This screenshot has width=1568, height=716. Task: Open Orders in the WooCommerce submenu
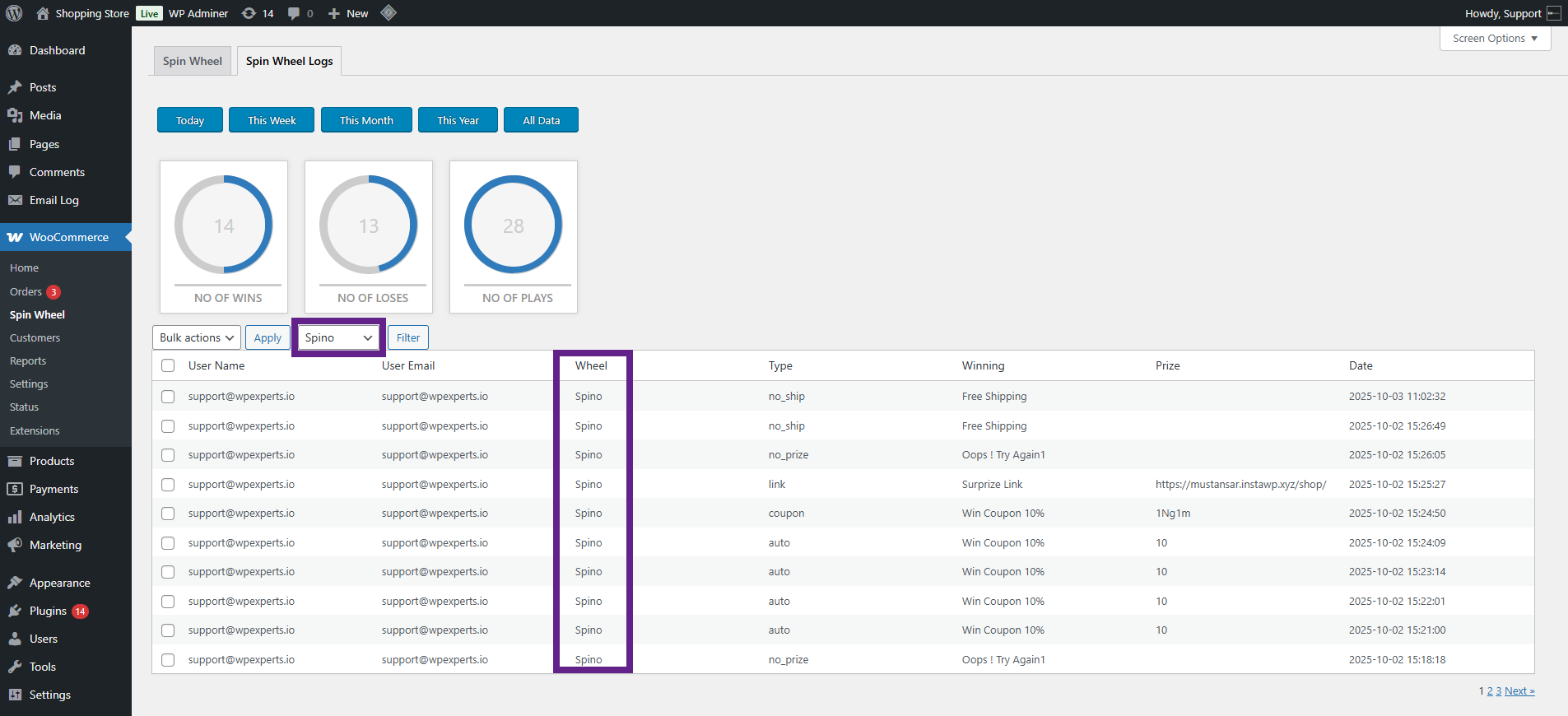(26, 291)
